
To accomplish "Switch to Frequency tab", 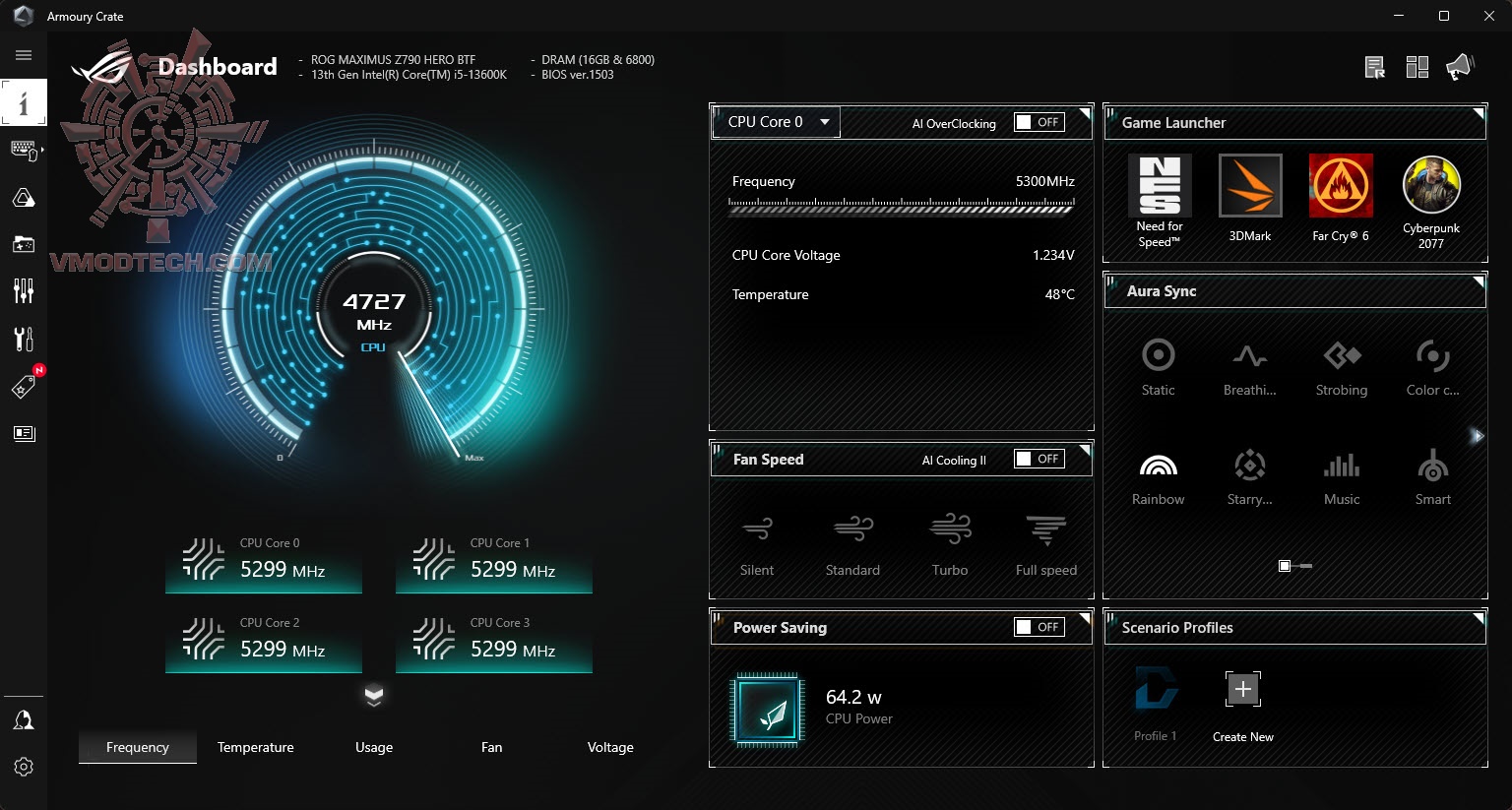I will coord(138,747).
